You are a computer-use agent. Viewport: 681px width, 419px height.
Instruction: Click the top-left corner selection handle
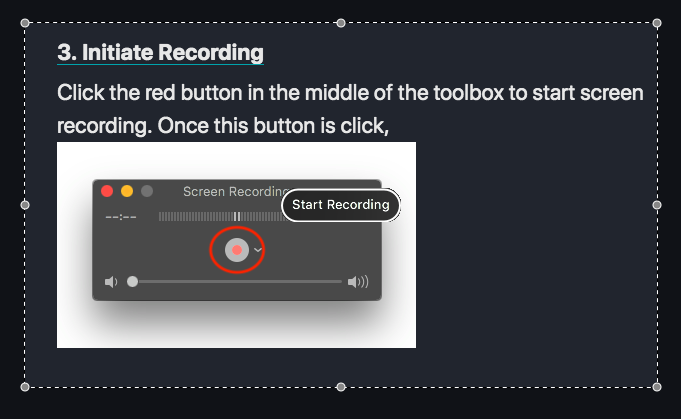tap(25, 23)
